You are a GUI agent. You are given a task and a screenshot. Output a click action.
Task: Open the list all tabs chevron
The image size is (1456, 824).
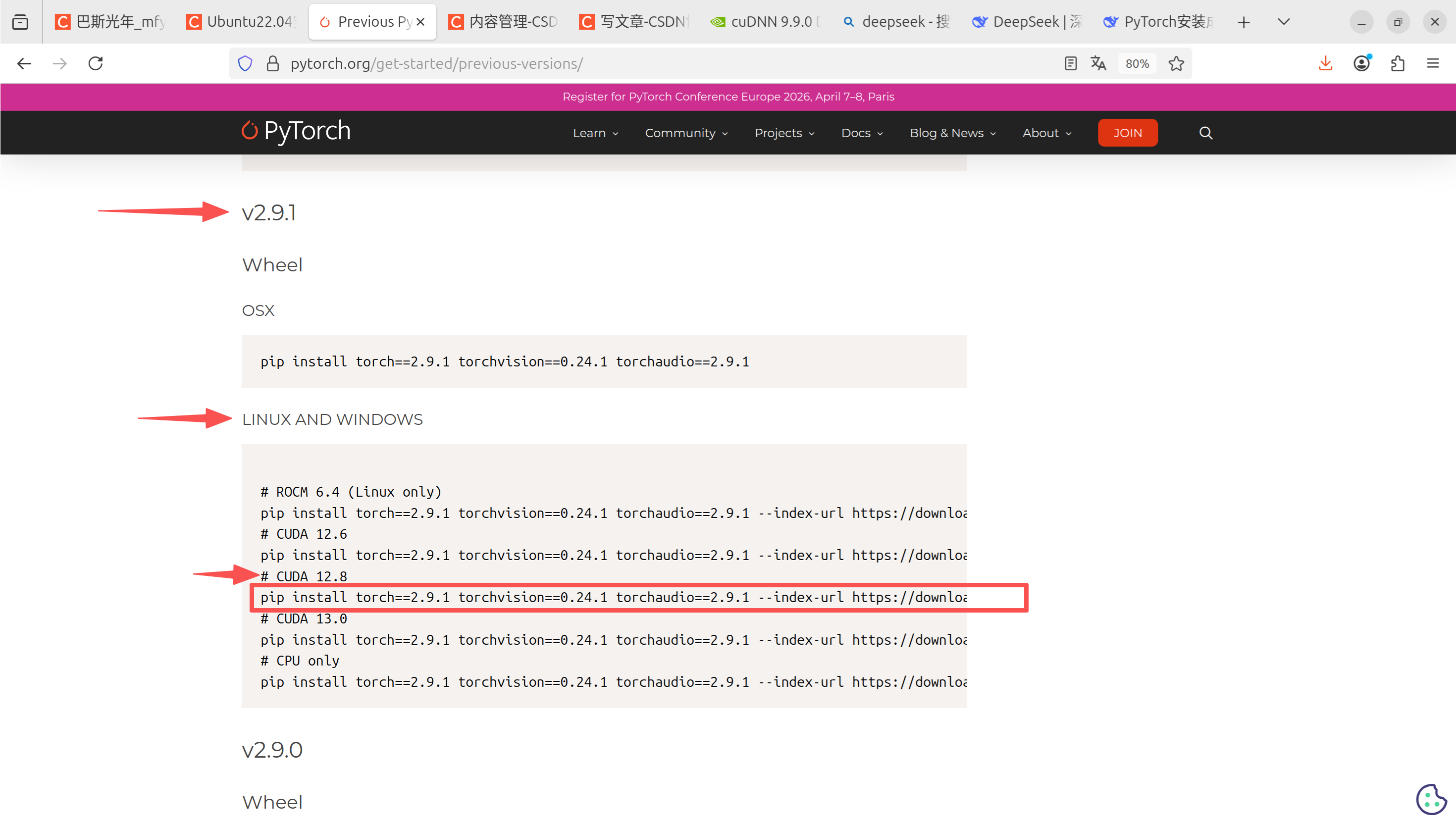pos(1284,21)
